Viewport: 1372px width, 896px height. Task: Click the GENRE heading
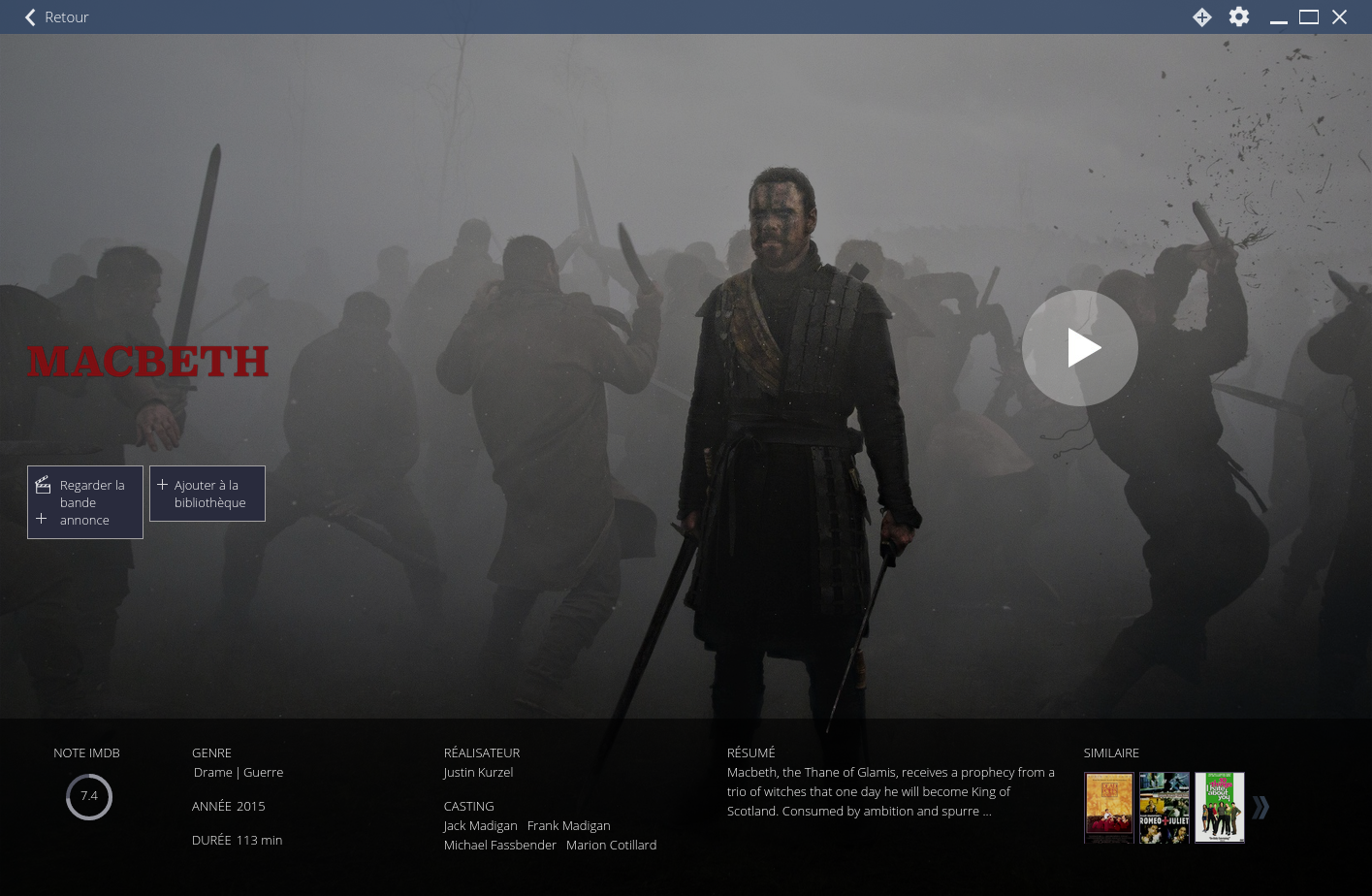[x=211, y=753]
